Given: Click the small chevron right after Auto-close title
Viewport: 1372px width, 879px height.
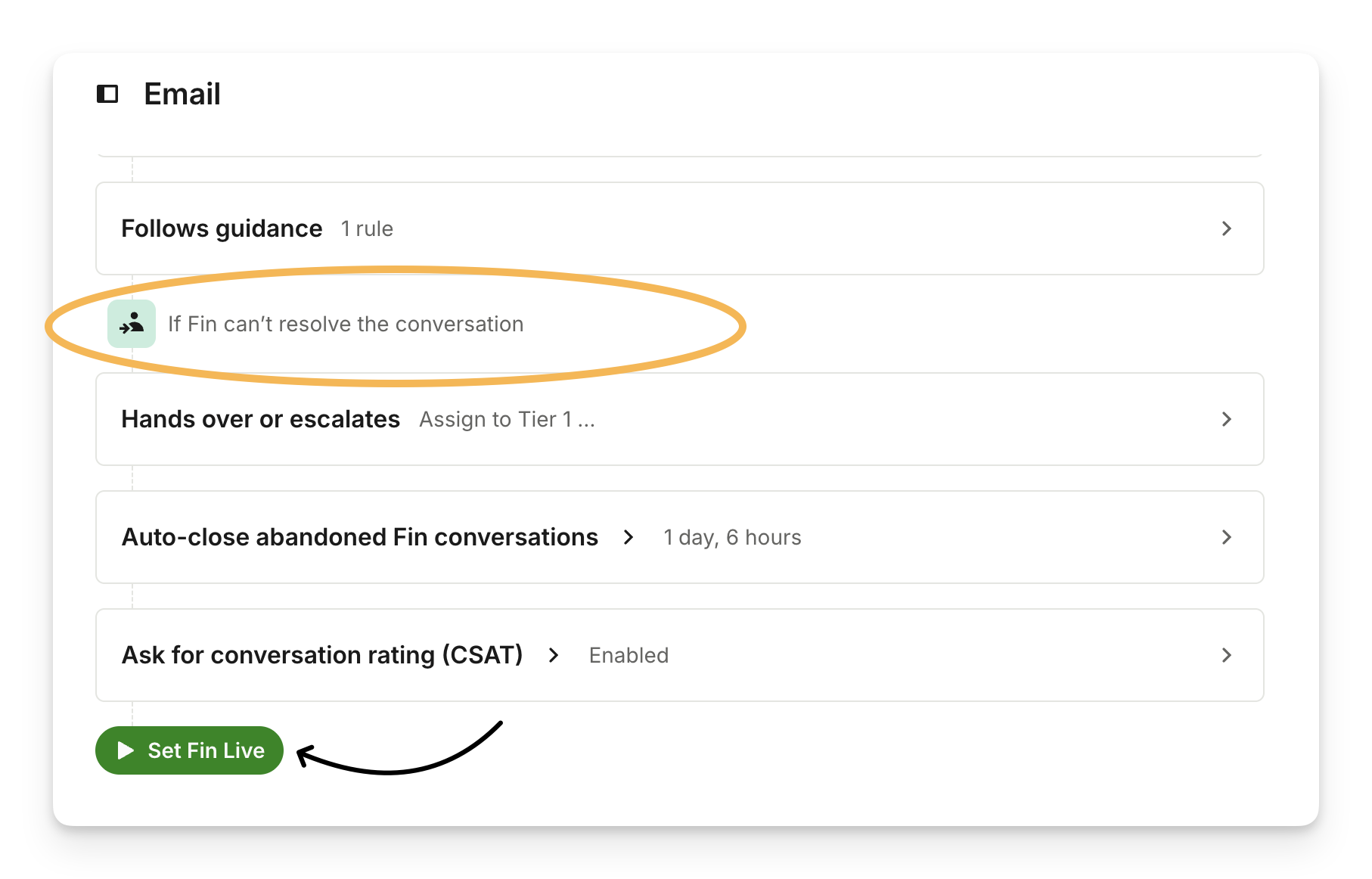Looking at the screenshot, I should [x=629, y=537].
